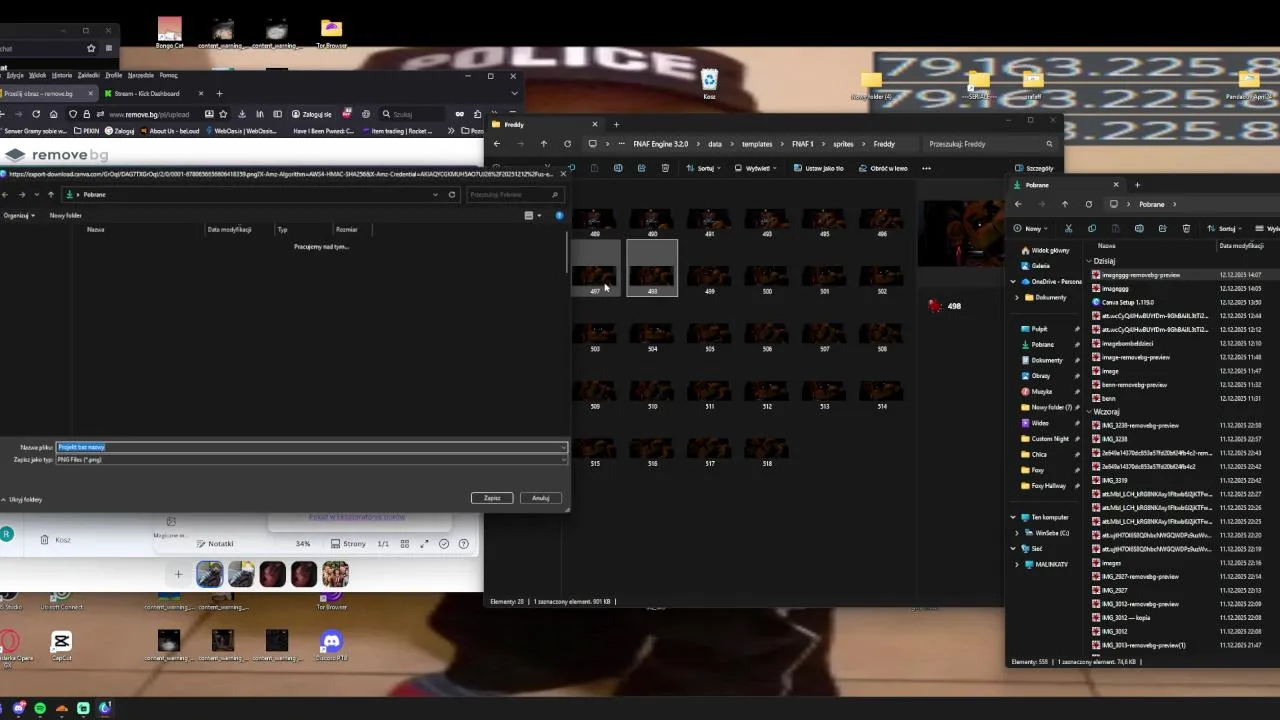Open 'Have I Been Pwned' bookmark
This screenshot has height=720, width=1280.
point(324,131)
